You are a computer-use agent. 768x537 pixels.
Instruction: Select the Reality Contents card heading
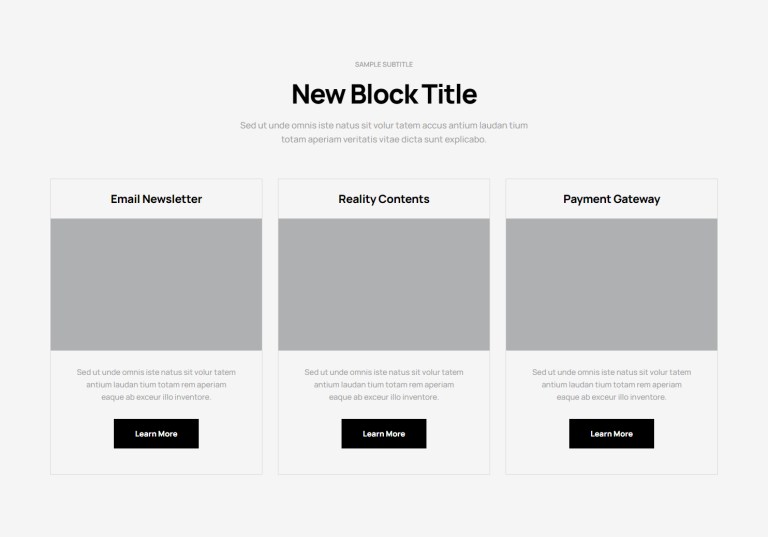coord(384,199)
